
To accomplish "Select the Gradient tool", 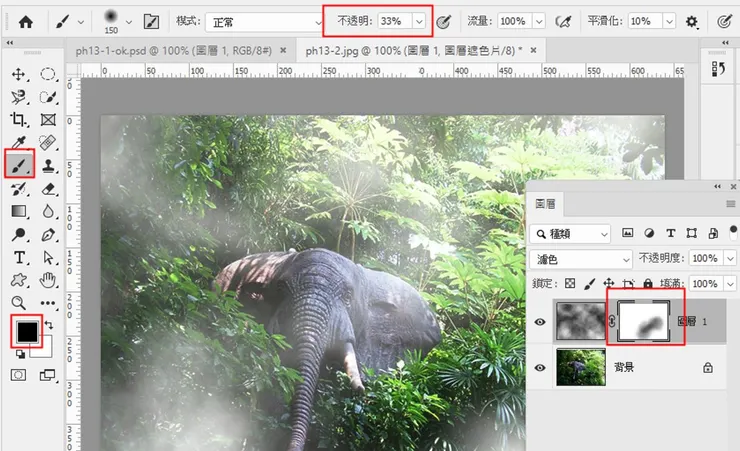I will pos(18,211).
